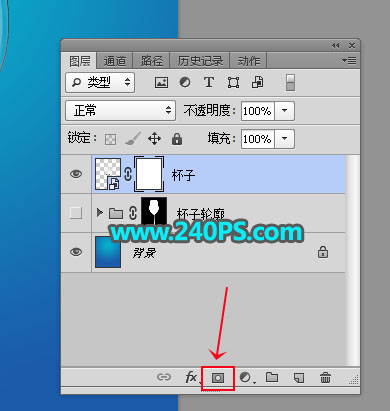Viewport: 390px width, 411px height.
Task: Click the 不透明度 100% value field
Action: click(x=258, y=111)
